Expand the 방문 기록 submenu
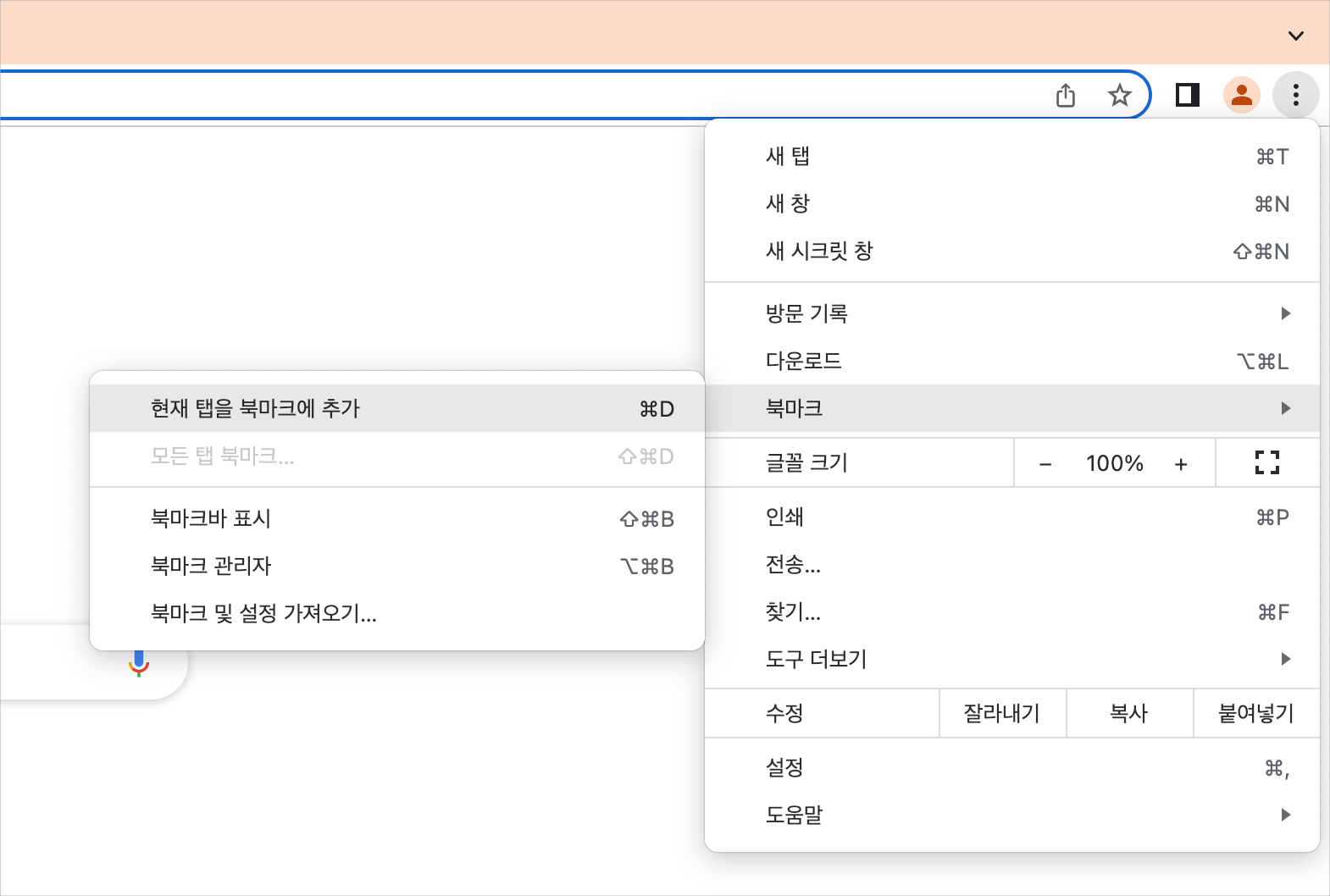 coord(1012,313)
